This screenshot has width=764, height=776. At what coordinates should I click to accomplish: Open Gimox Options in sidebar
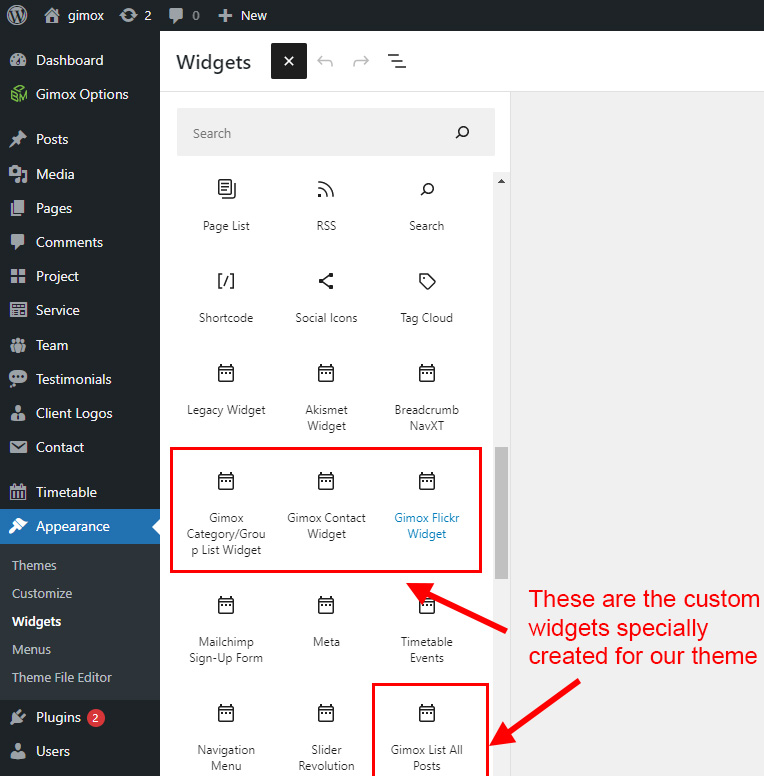[82, 94]
